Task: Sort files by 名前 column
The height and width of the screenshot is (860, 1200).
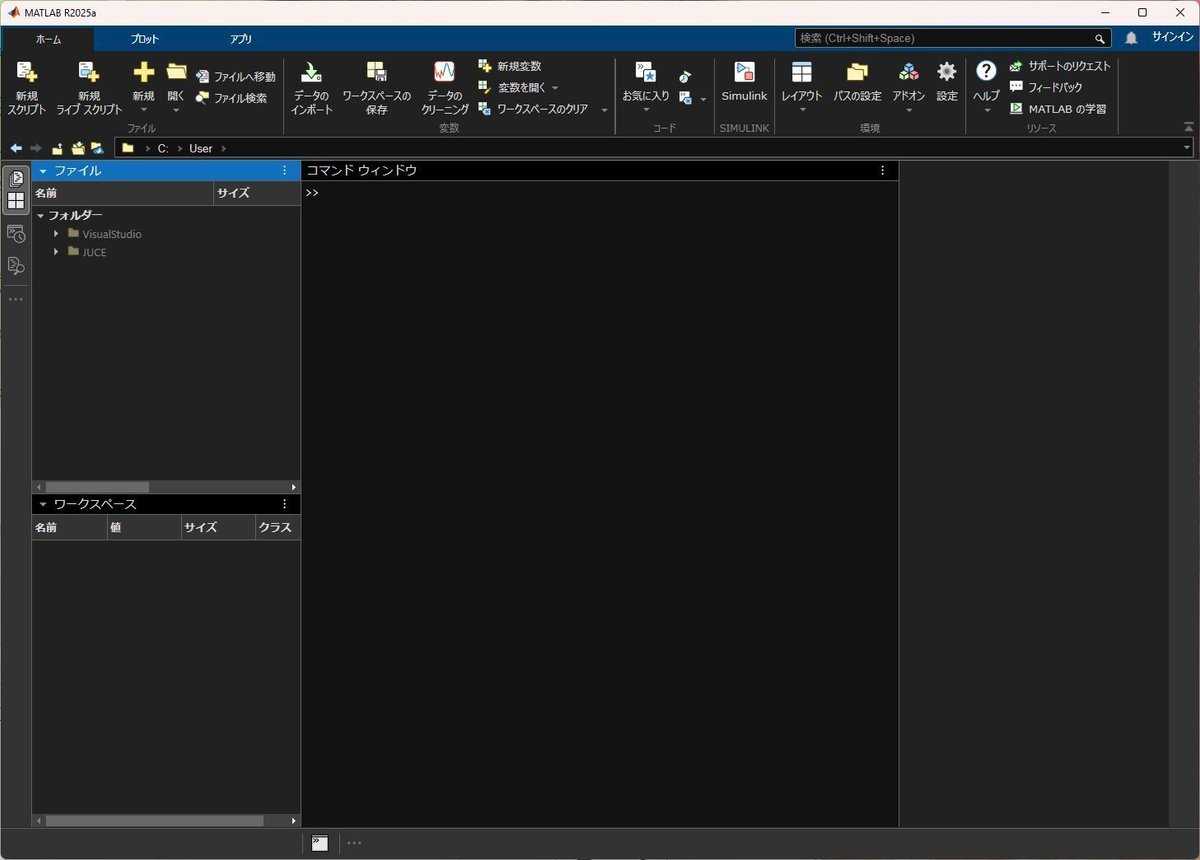Action: click(x=123, y=193)
